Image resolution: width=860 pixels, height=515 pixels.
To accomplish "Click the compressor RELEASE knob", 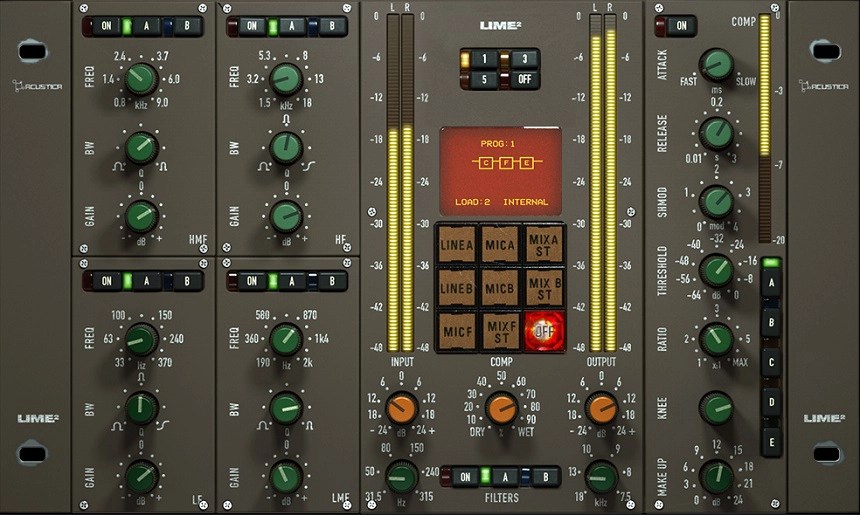I will click(x=716, y=133).
